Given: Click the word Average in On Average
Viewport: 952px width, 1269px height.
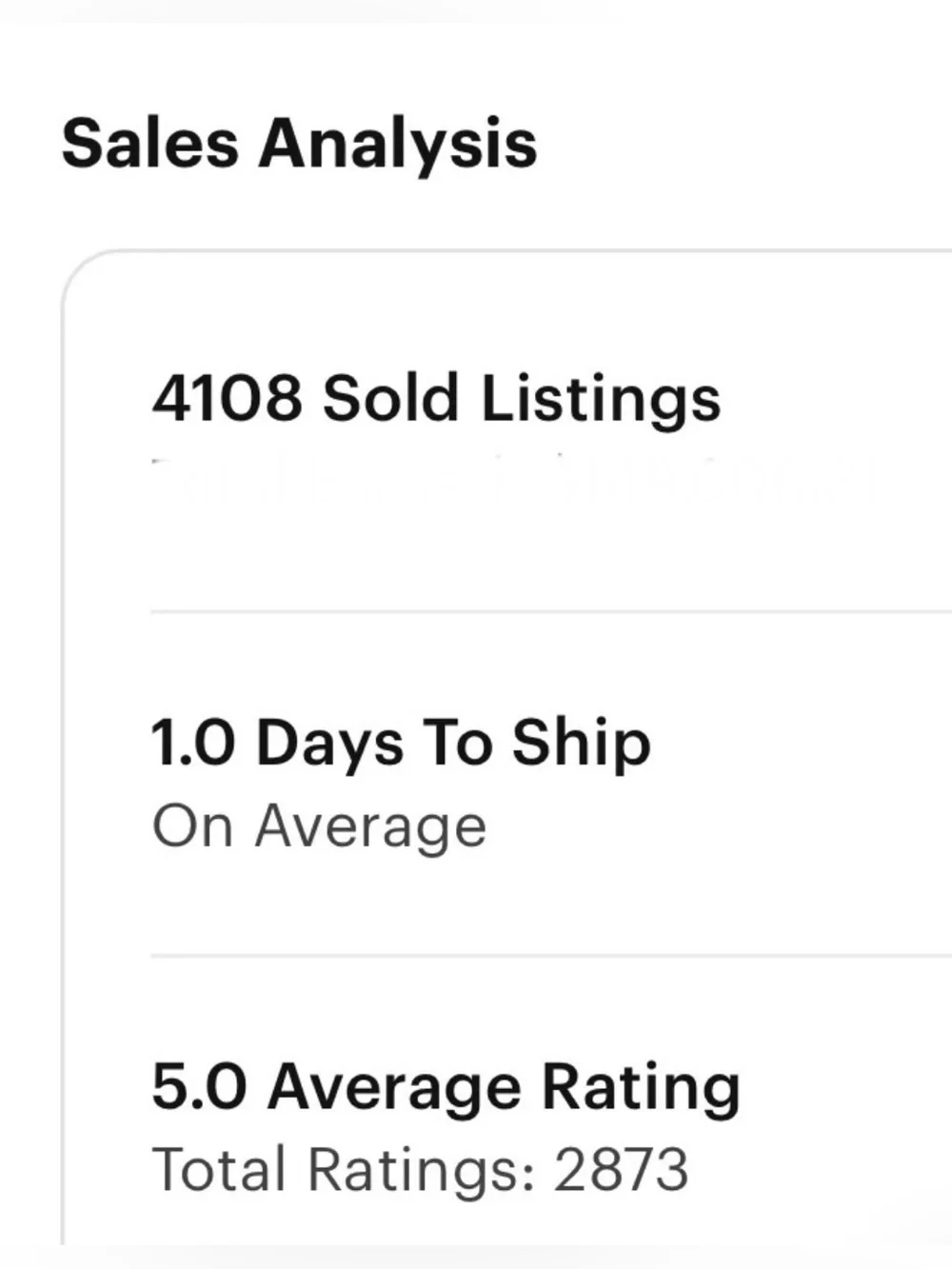Looking at the screenshot, I should [x=370, y=828].
